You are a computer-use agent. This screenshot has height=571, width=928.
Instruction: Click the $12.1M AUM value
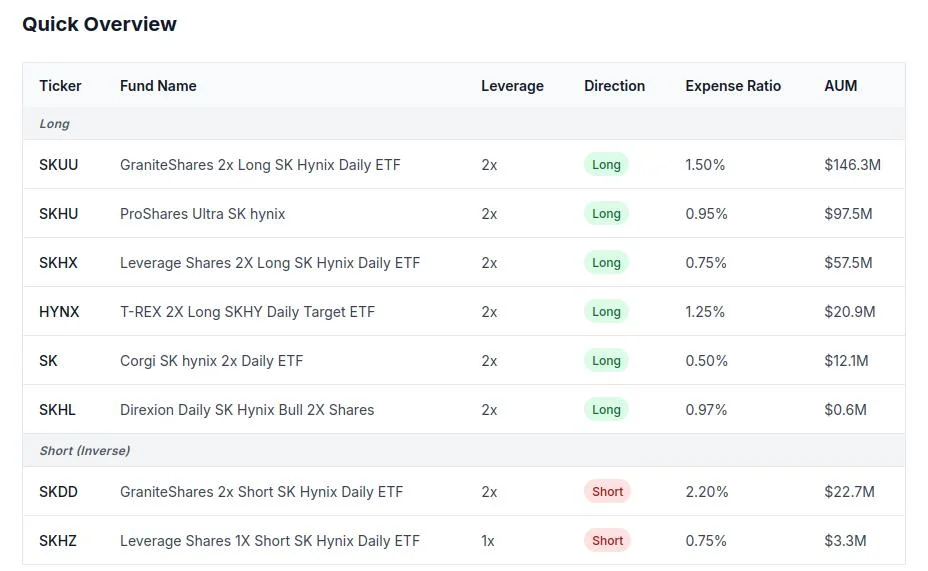[x=846, y=361]
